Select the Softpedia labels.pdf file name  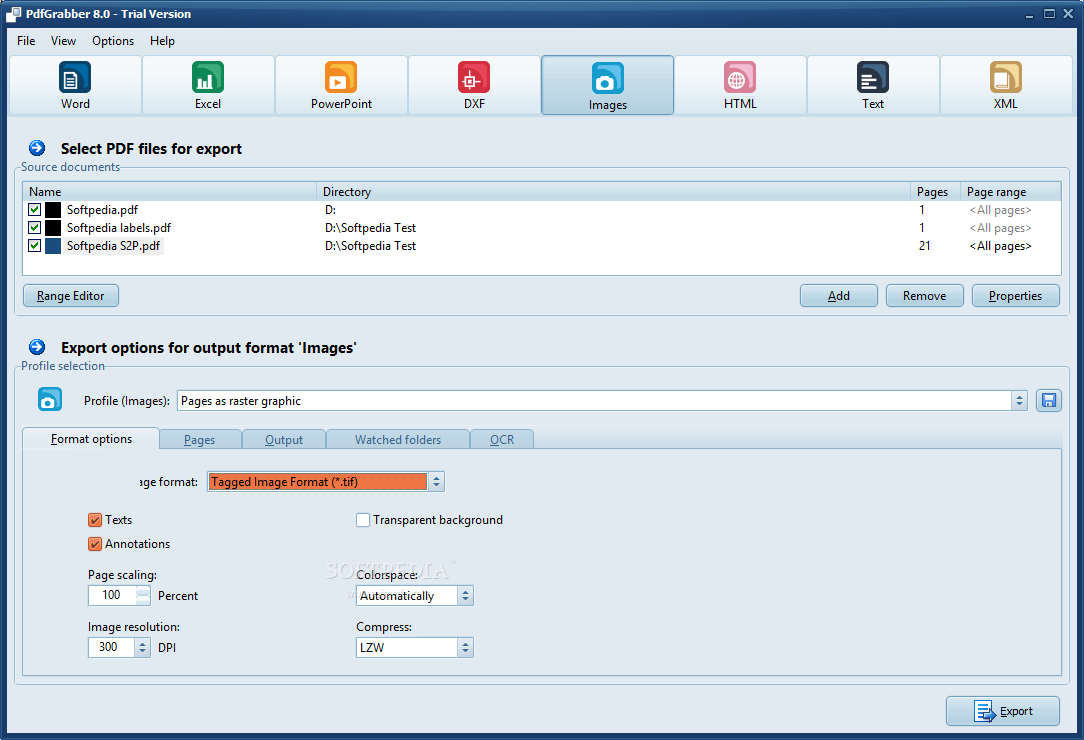(119, 228)
